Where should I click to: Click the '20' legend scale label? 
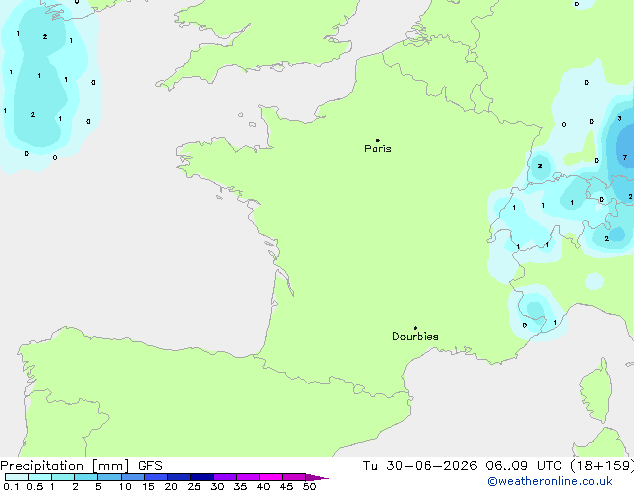click(171, 486)
